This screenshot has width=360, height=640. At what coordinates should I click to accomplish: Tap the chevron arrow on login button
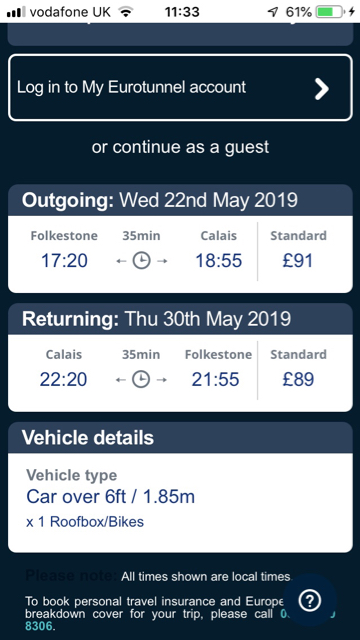(x=322, y=89)
